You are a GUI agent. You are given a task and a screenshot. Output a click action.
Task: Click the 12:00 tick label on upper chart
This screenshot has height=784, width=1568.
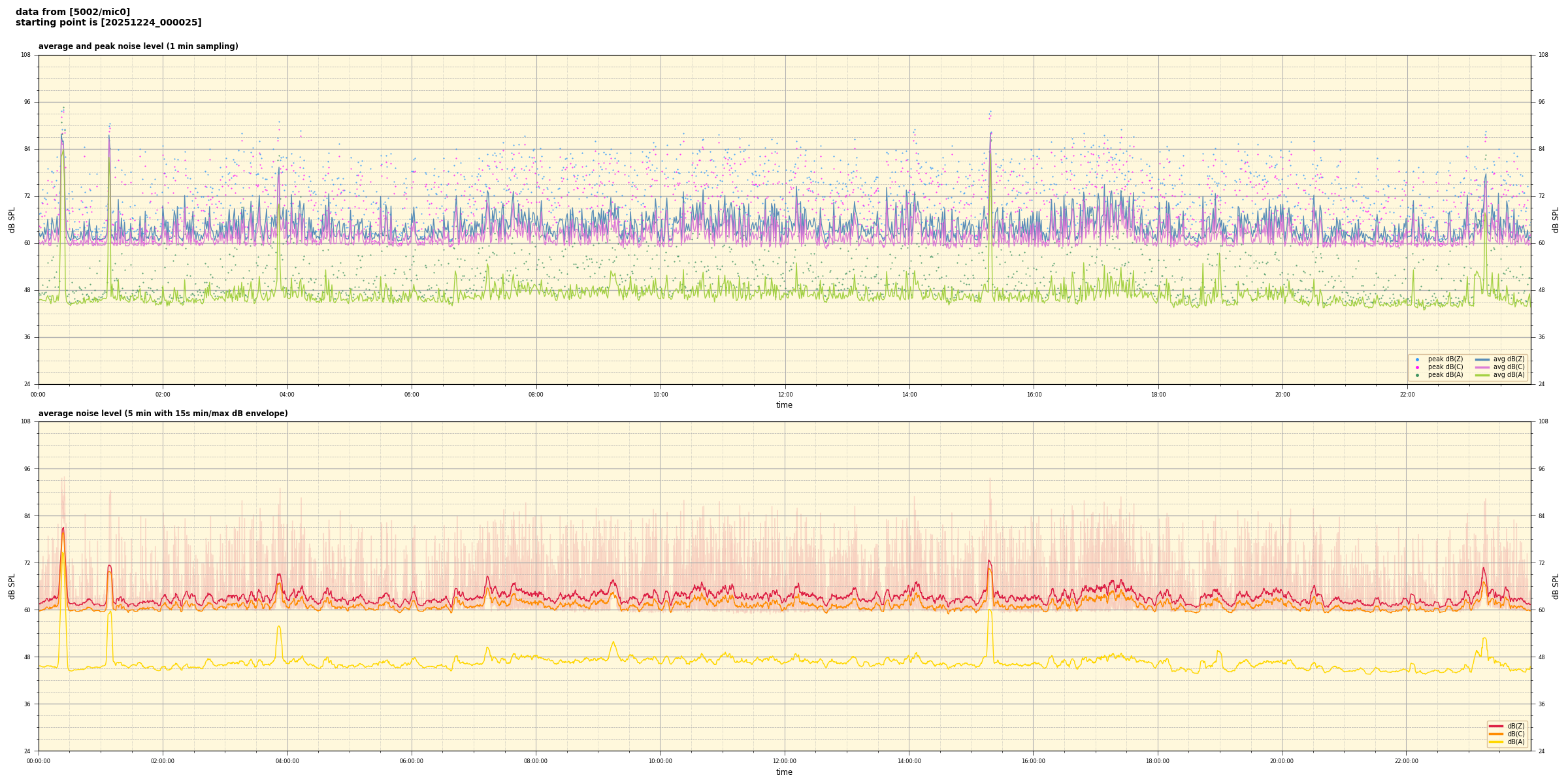[x=785, y=395]
